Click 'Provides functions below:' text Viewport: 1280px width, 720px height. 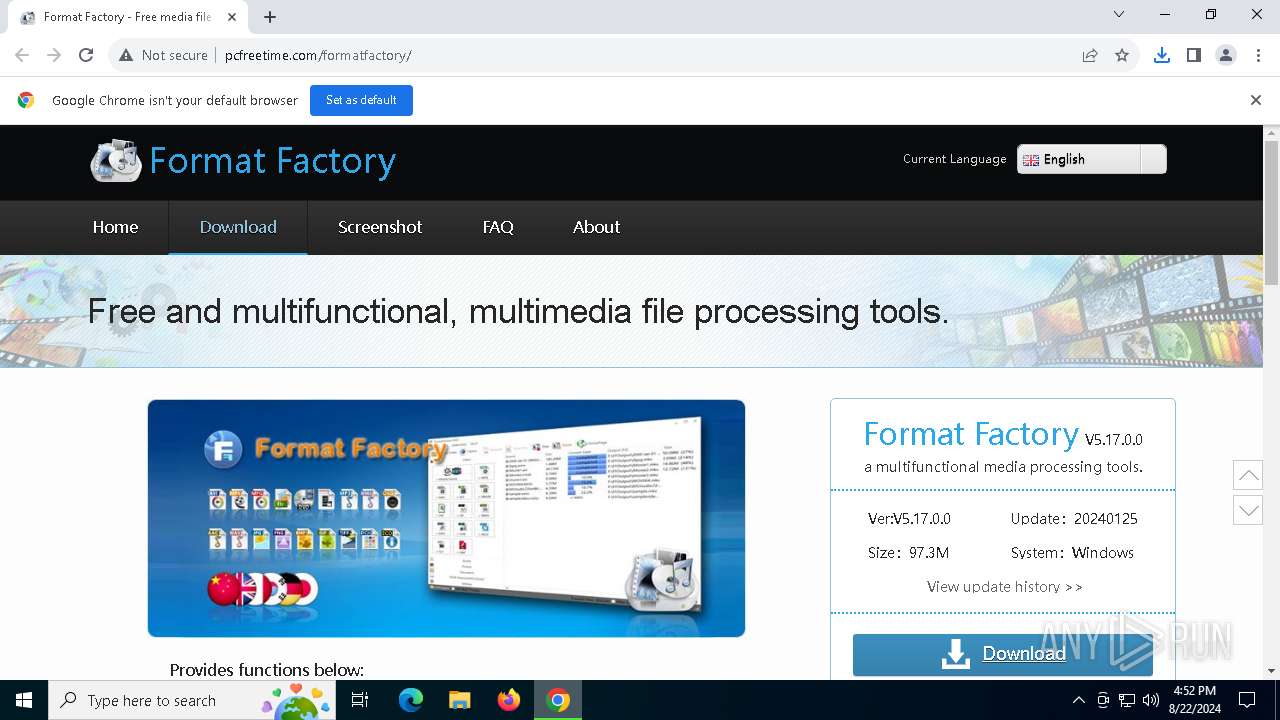click(x=267, y=670)
